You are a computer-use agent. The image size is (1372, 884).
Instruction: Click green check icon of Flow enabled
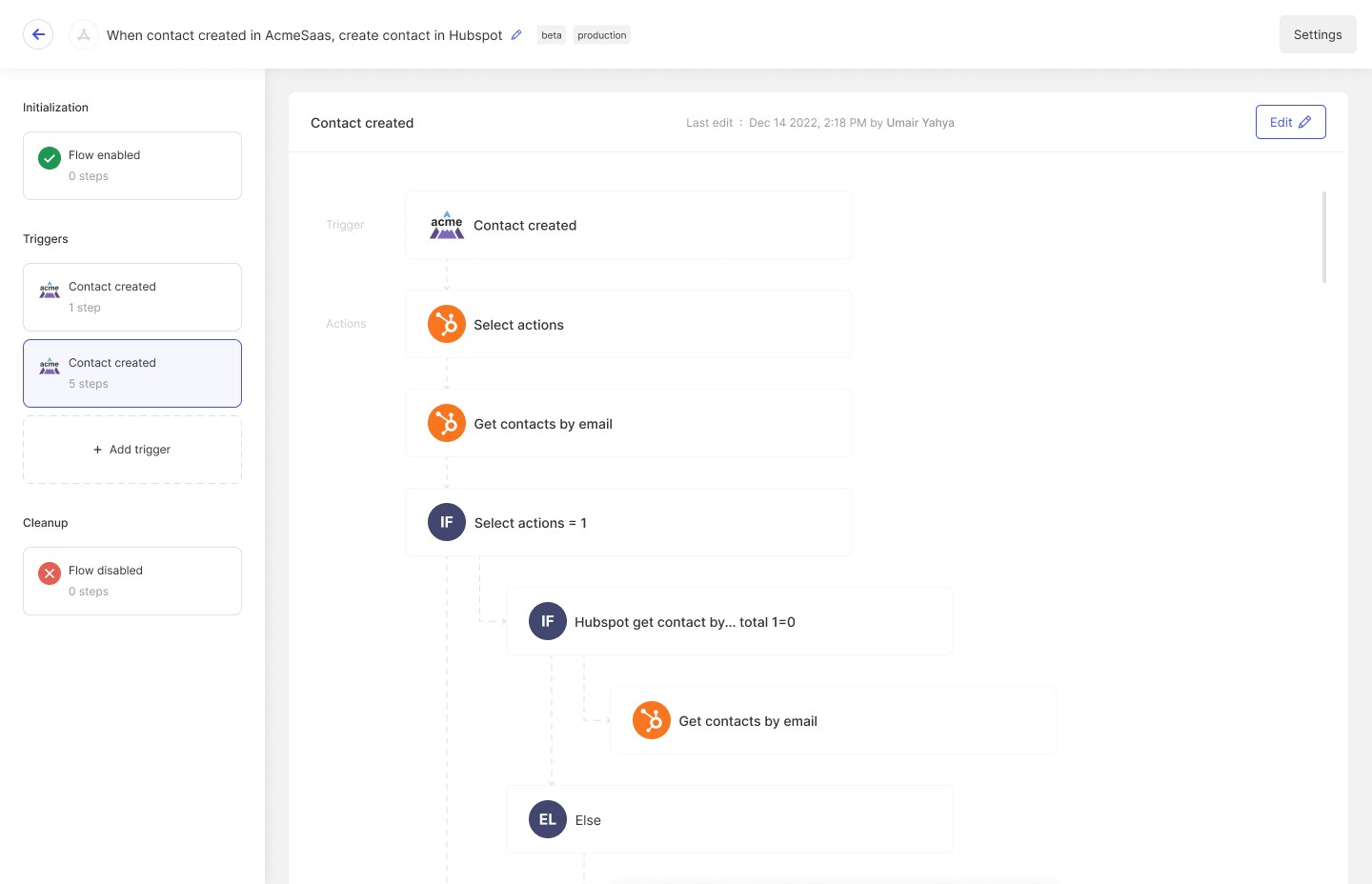point(50,158)
